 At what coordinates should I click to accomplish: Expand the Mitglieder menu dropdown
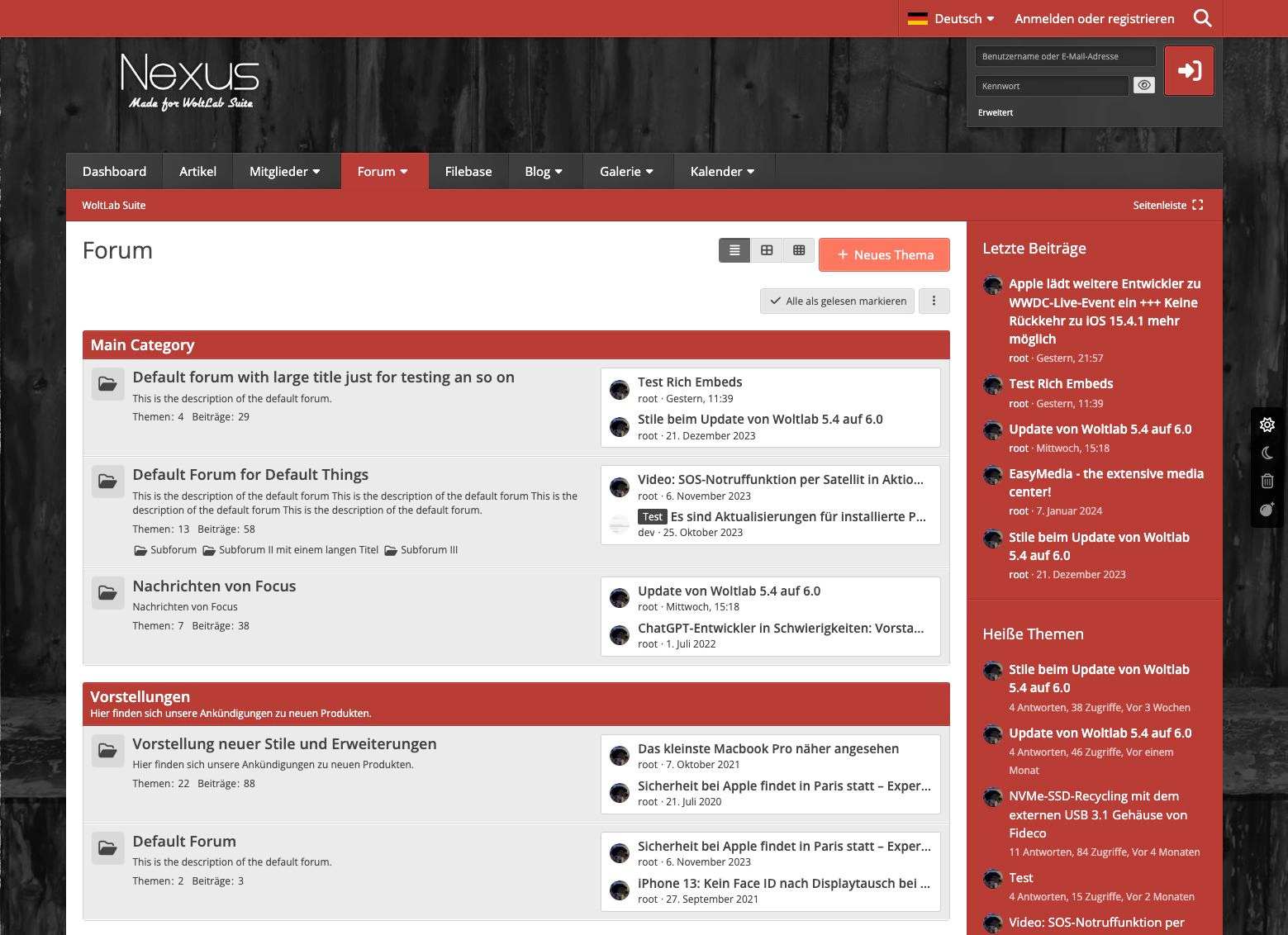pos(284,171)
